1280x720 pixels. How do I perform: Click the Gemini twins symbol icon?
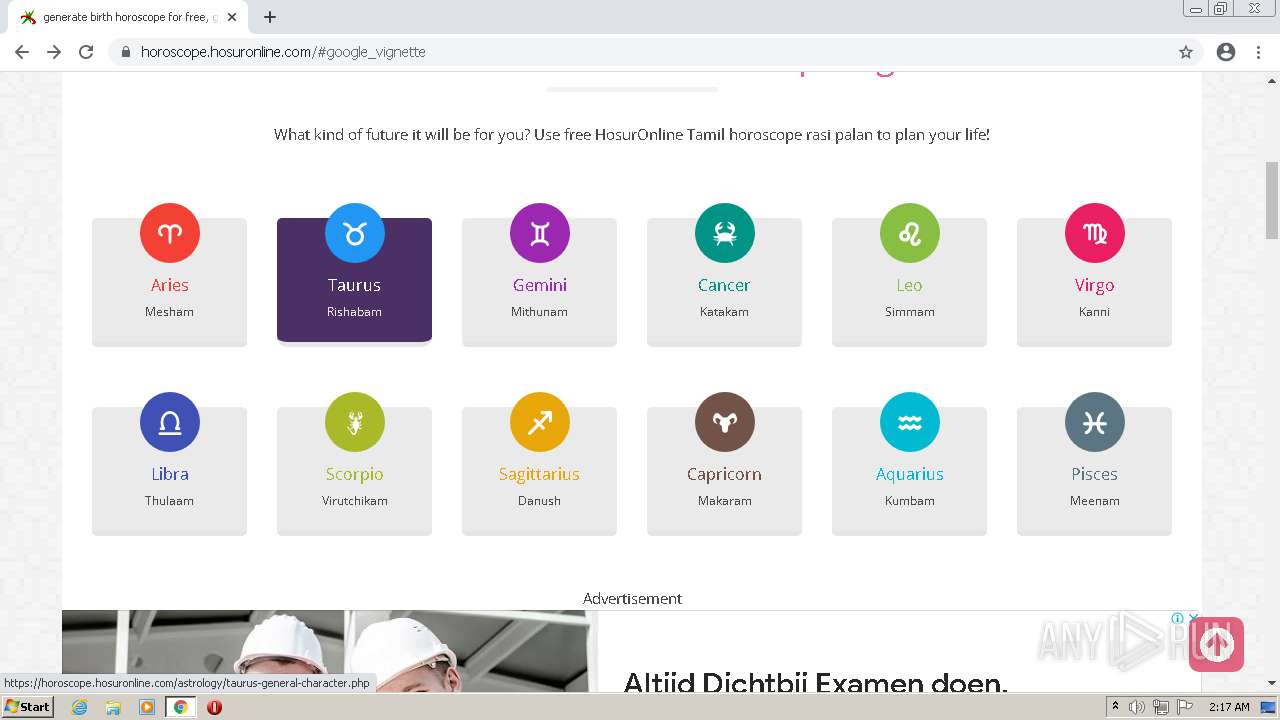coord(540,233)
